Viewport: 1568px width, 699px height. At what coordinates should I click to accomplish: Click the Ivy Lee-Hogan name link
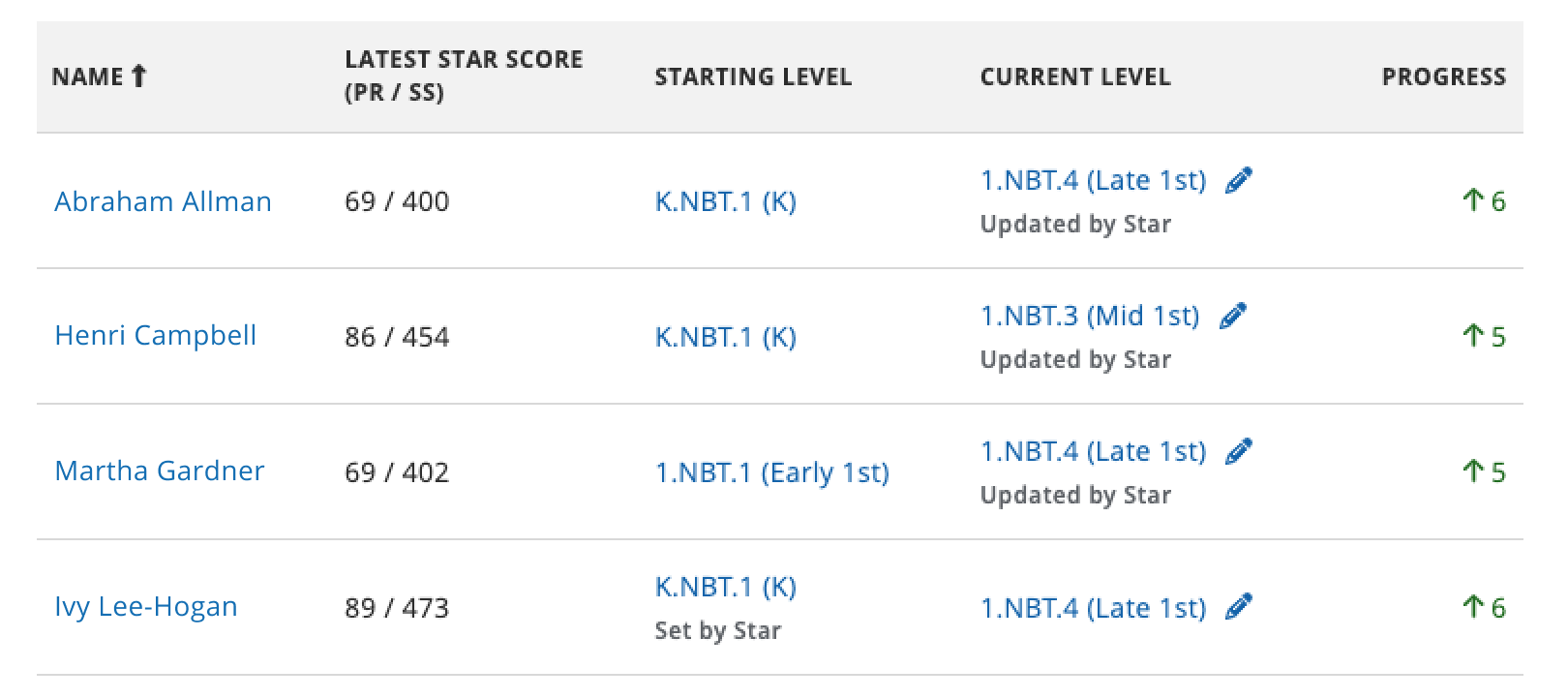(x=145, y=607)
